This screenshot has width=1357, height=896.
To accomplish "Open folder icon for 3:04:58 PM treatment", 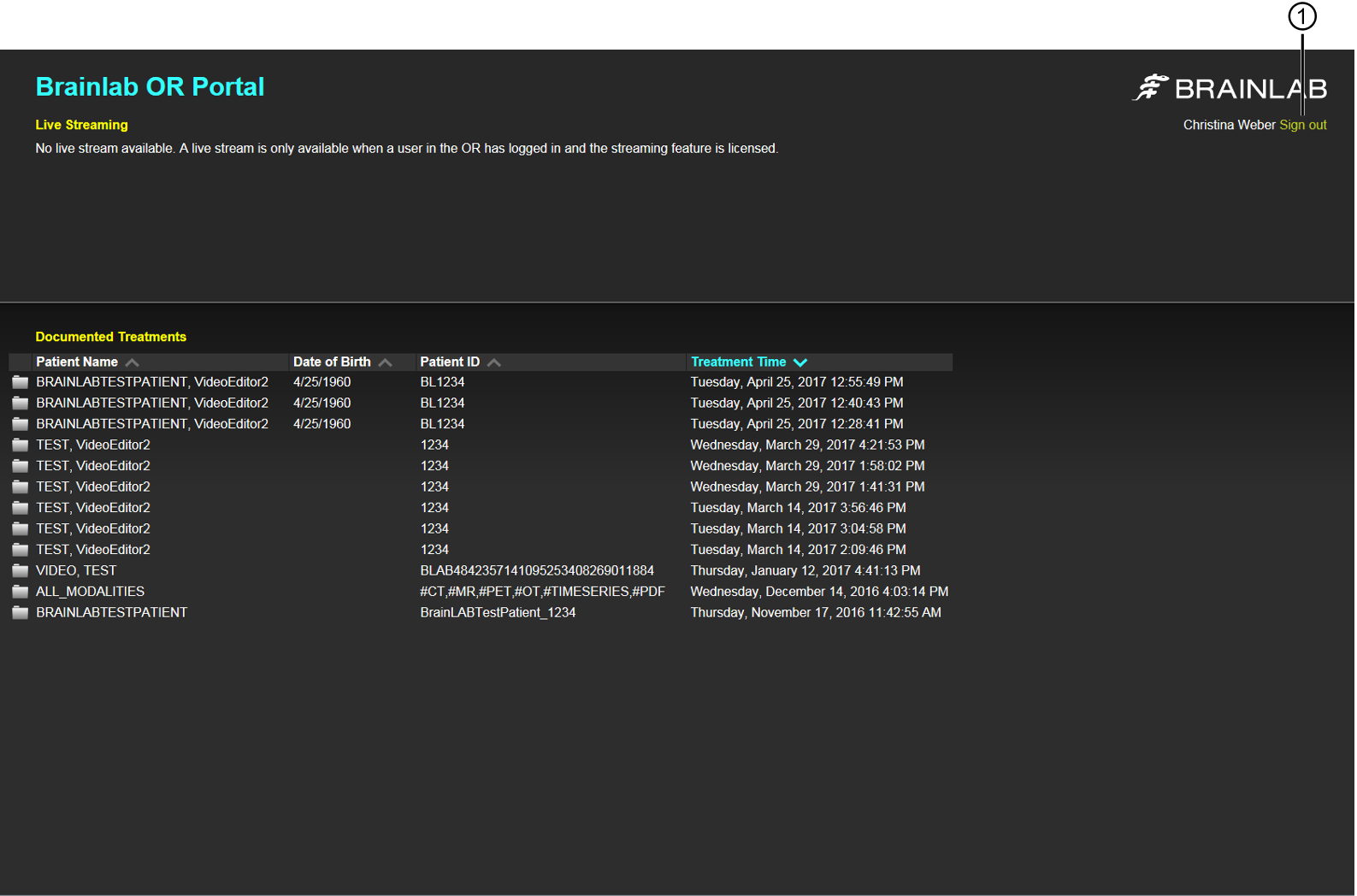I will 21,528.
